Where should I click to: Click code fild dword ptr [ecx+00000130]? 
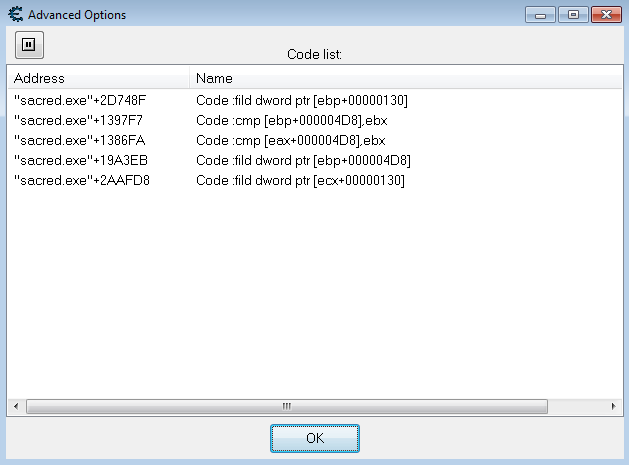302,180
